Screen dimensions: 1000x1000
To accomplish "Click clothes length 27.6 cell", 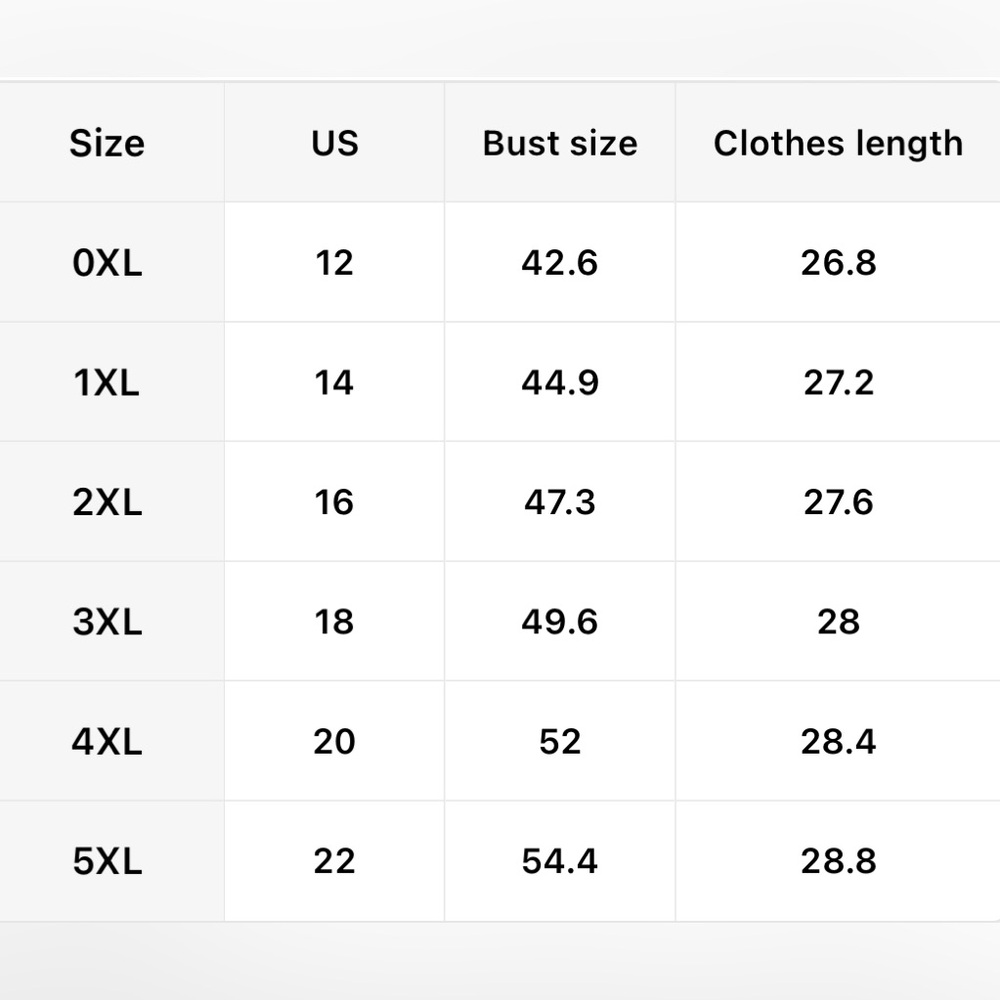I will 838,502.
